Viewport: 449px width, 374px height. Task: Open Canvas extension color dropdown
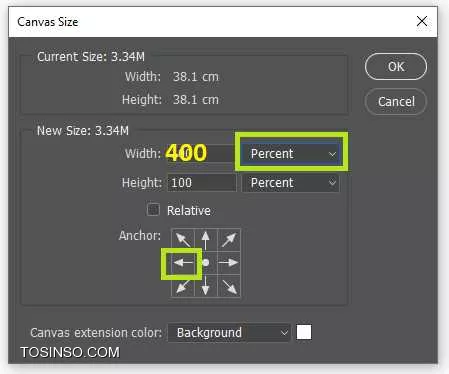(x=229, y=332)
